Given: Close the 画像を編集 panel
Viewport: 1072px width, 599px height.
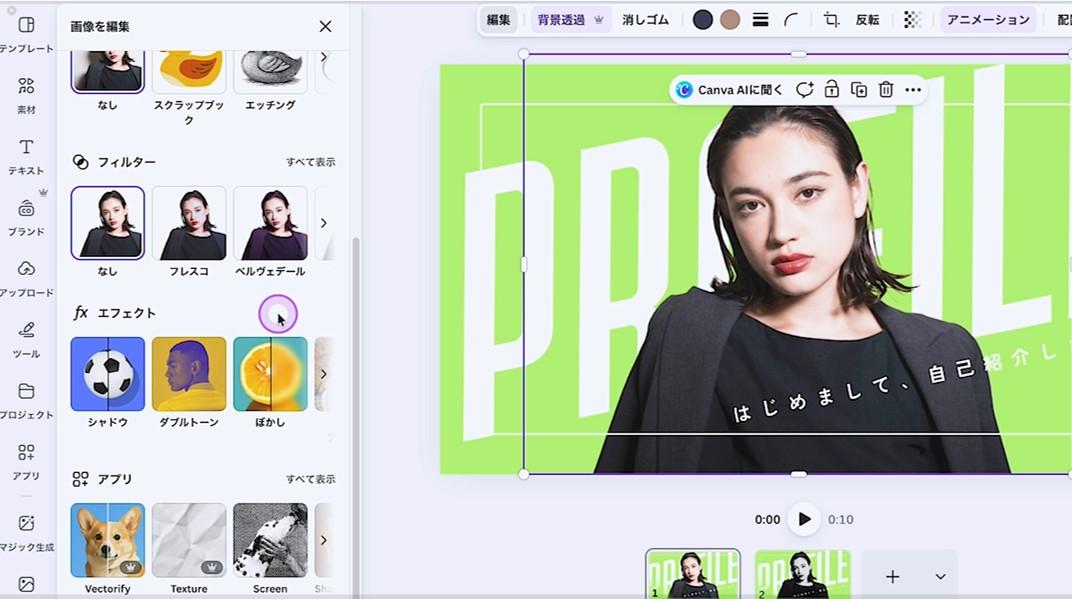Looking at the screenshot, I should point(325,26).
